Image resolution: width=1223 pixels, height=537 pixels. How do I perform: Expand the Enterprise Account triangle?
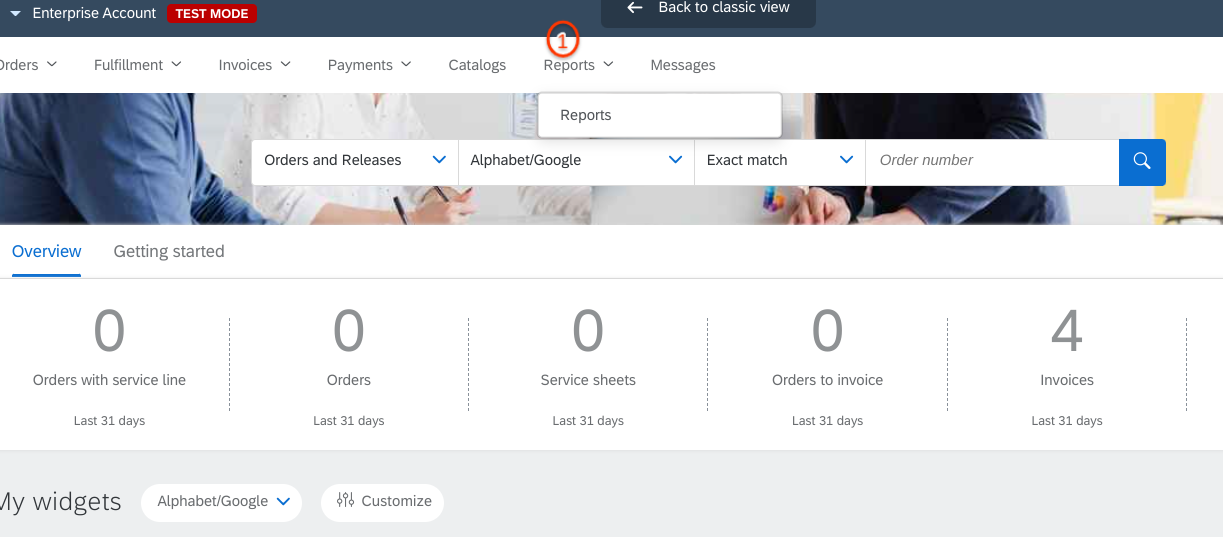(15, 14)
